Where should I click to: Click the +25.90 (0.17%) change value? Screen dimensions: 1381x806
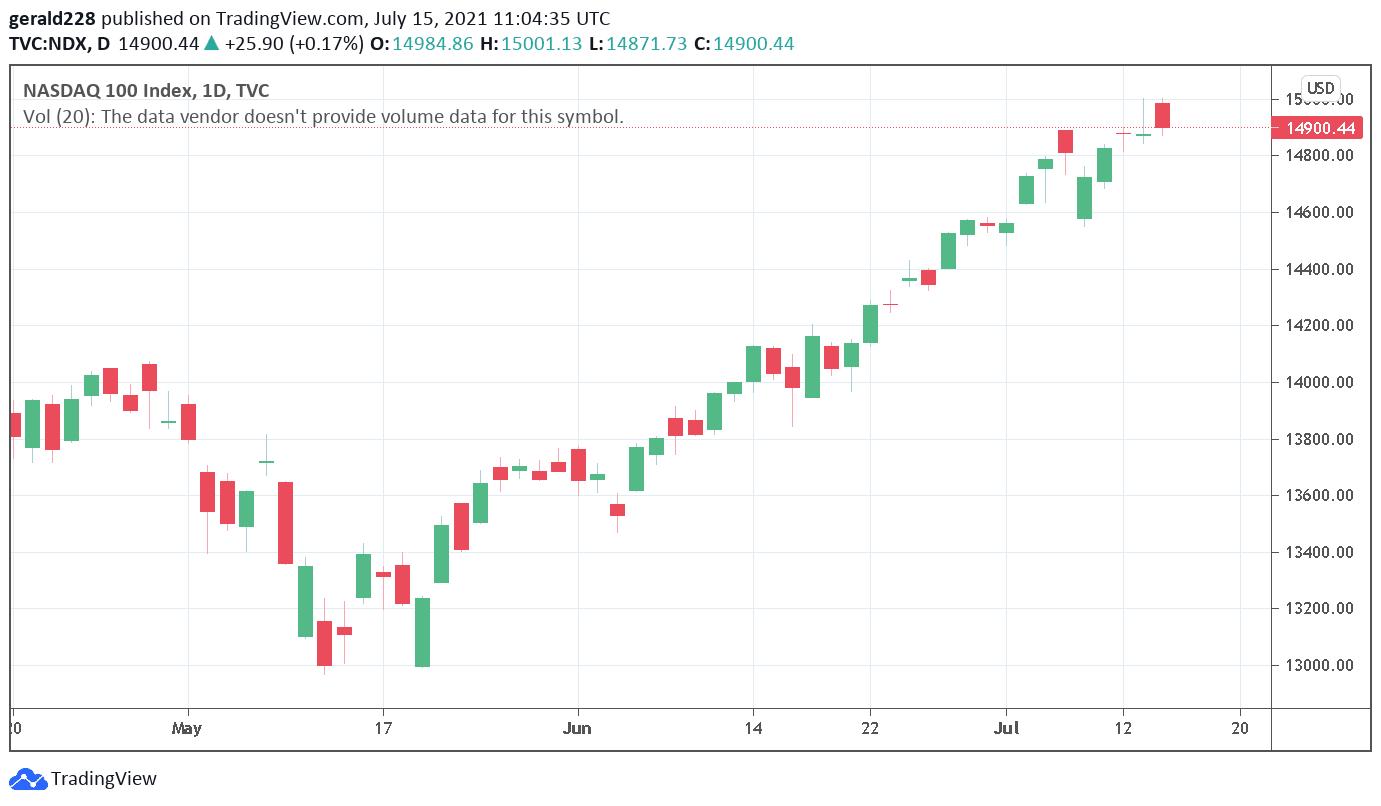(x=294, y=43)
